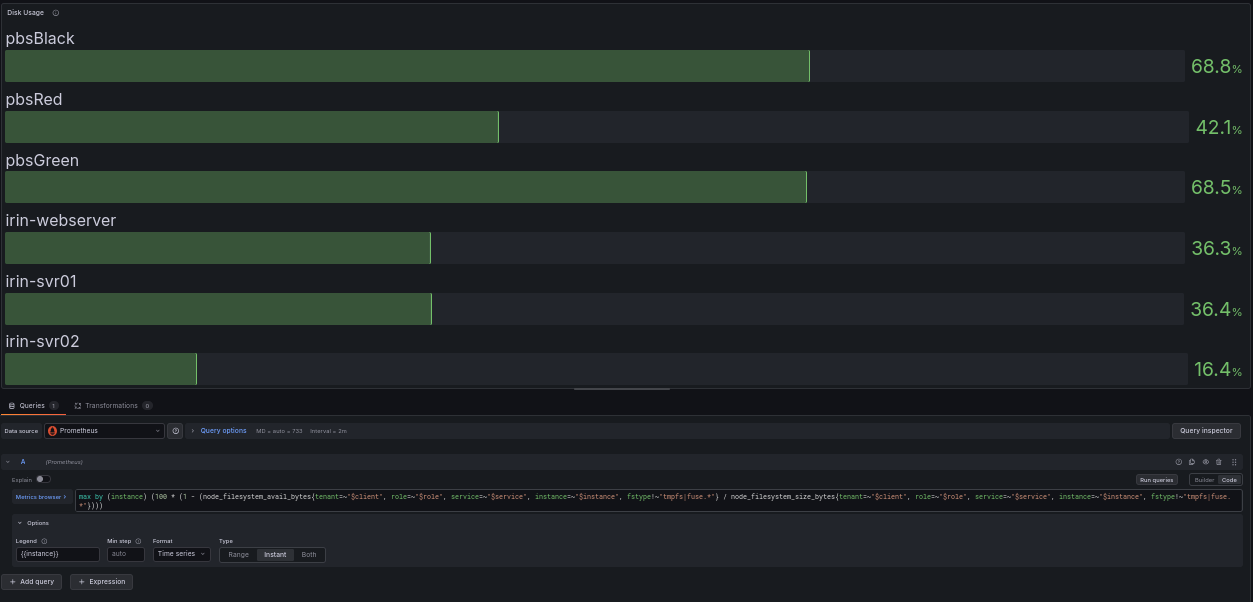Open the Query inspector
Viewport: 1253px width, 602px height.
tap(1206, 431)
